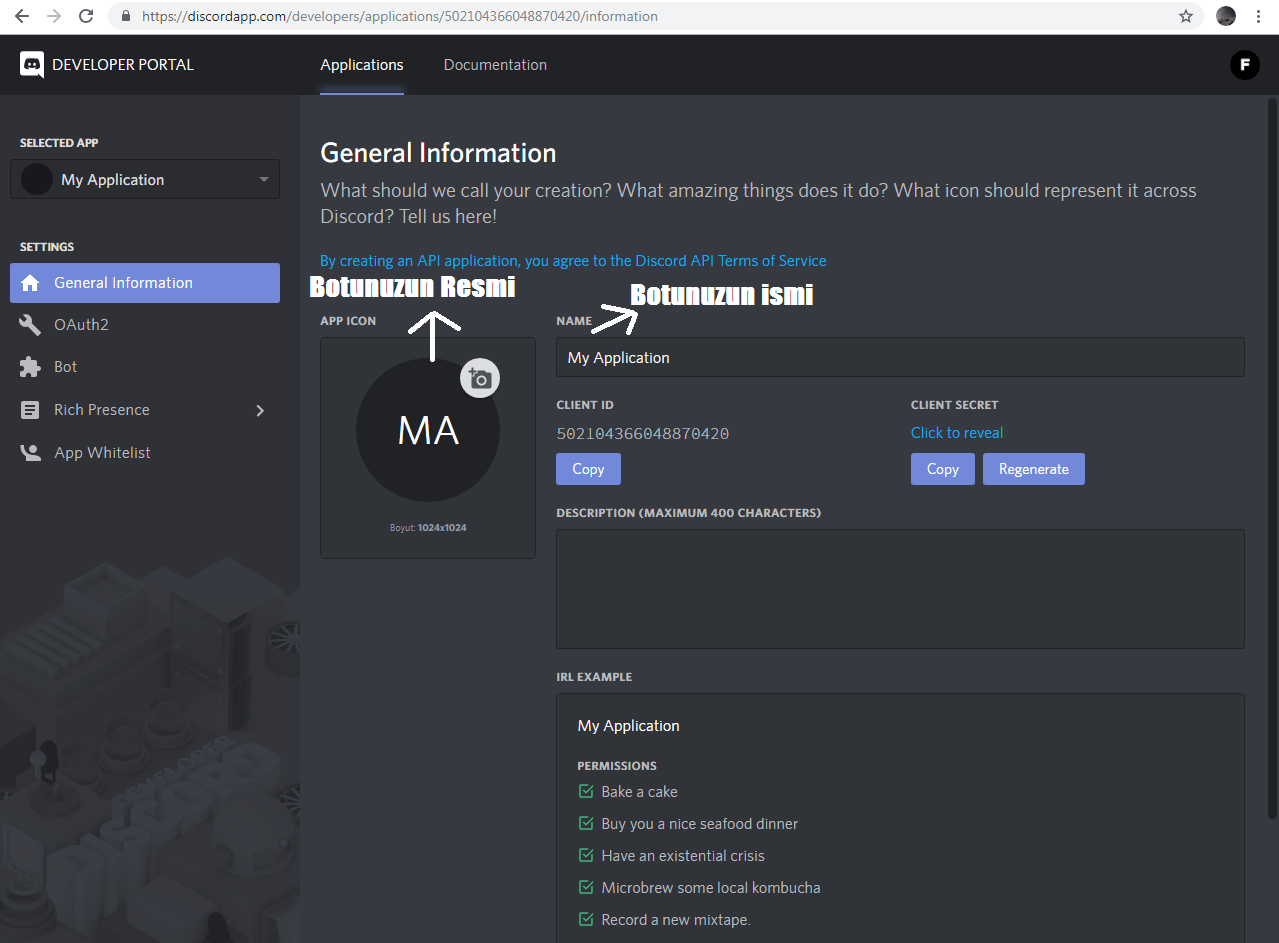Click the browser forward arrow
1279x943 pixels.
(x=54, y=16)
